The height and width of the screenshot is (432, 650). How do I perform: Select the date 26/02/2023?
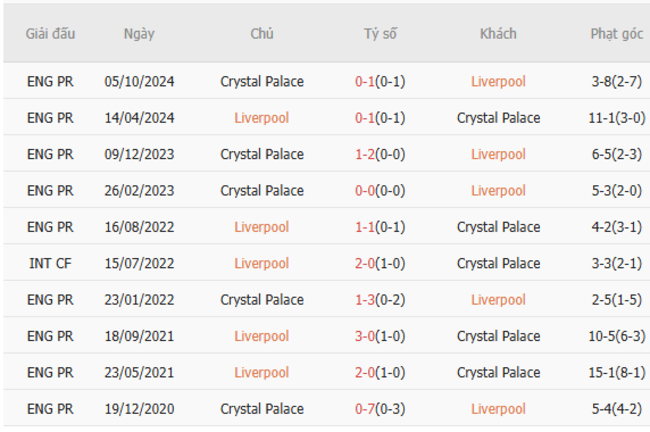pos(139,191)
